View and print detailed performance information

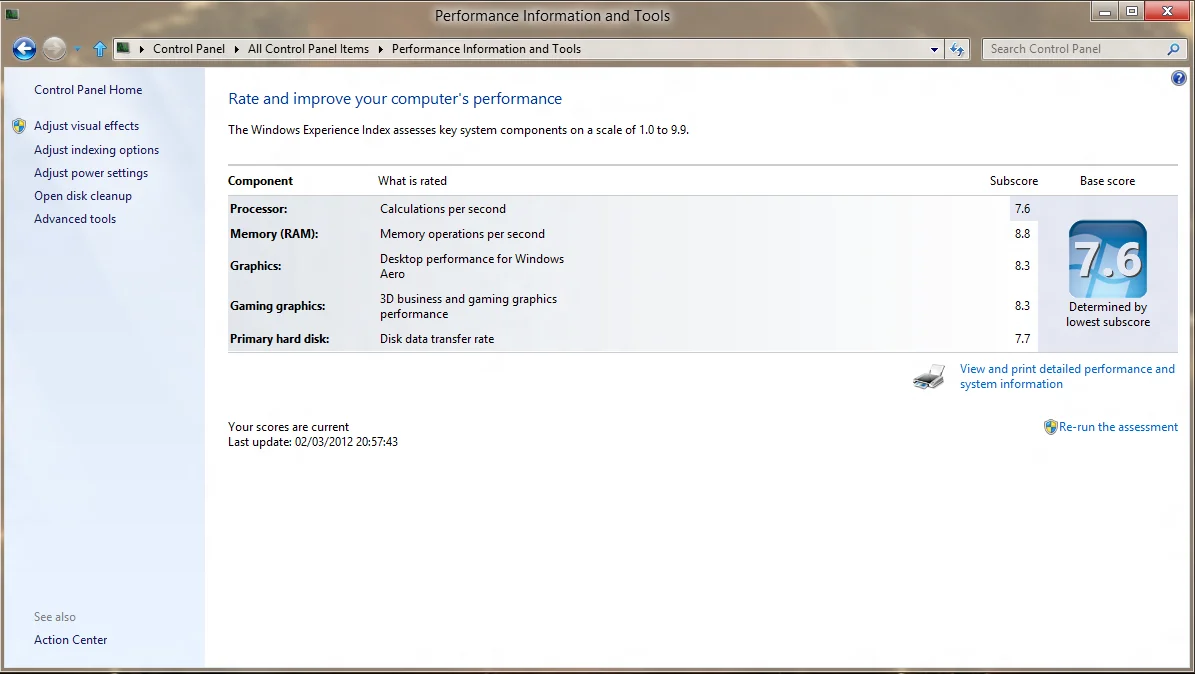(1067, 377)
